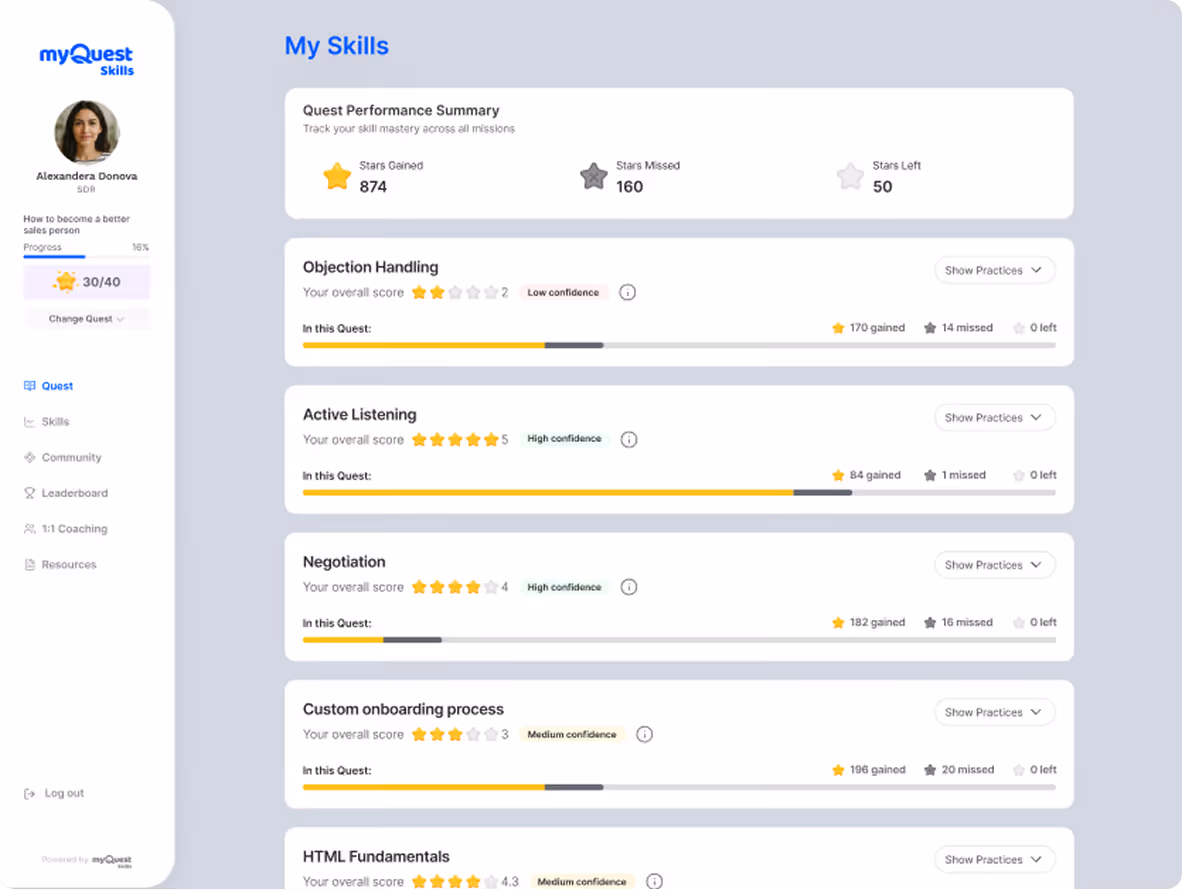The height and width of the screenshot is (890, 1182).
Task: Expand Show Practices for Negotiation
Action: [994, 565]
